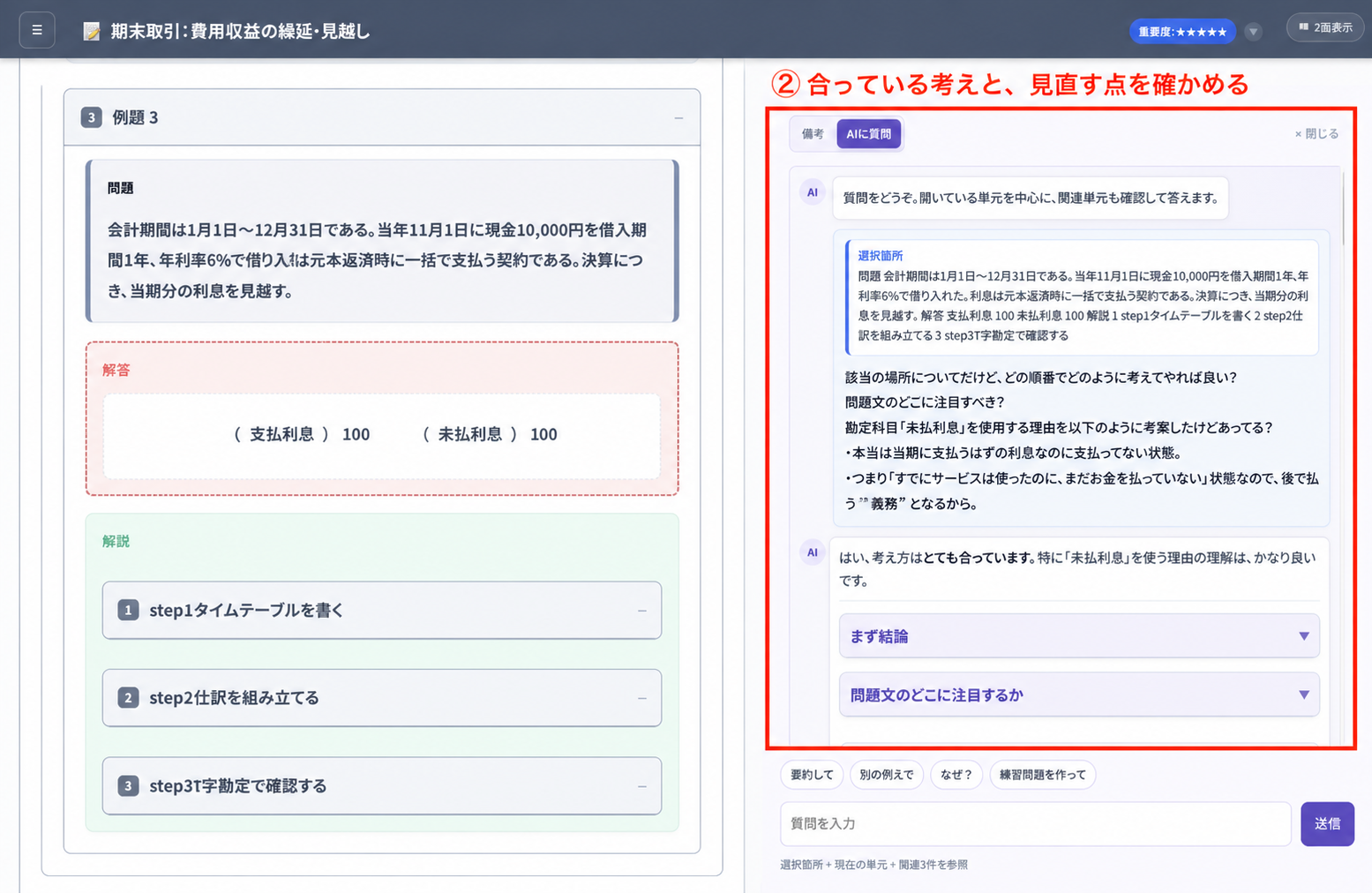The image size is (1372, 893).
Task: Open the importance dropdown arrow
Action: pos(1253,32)
